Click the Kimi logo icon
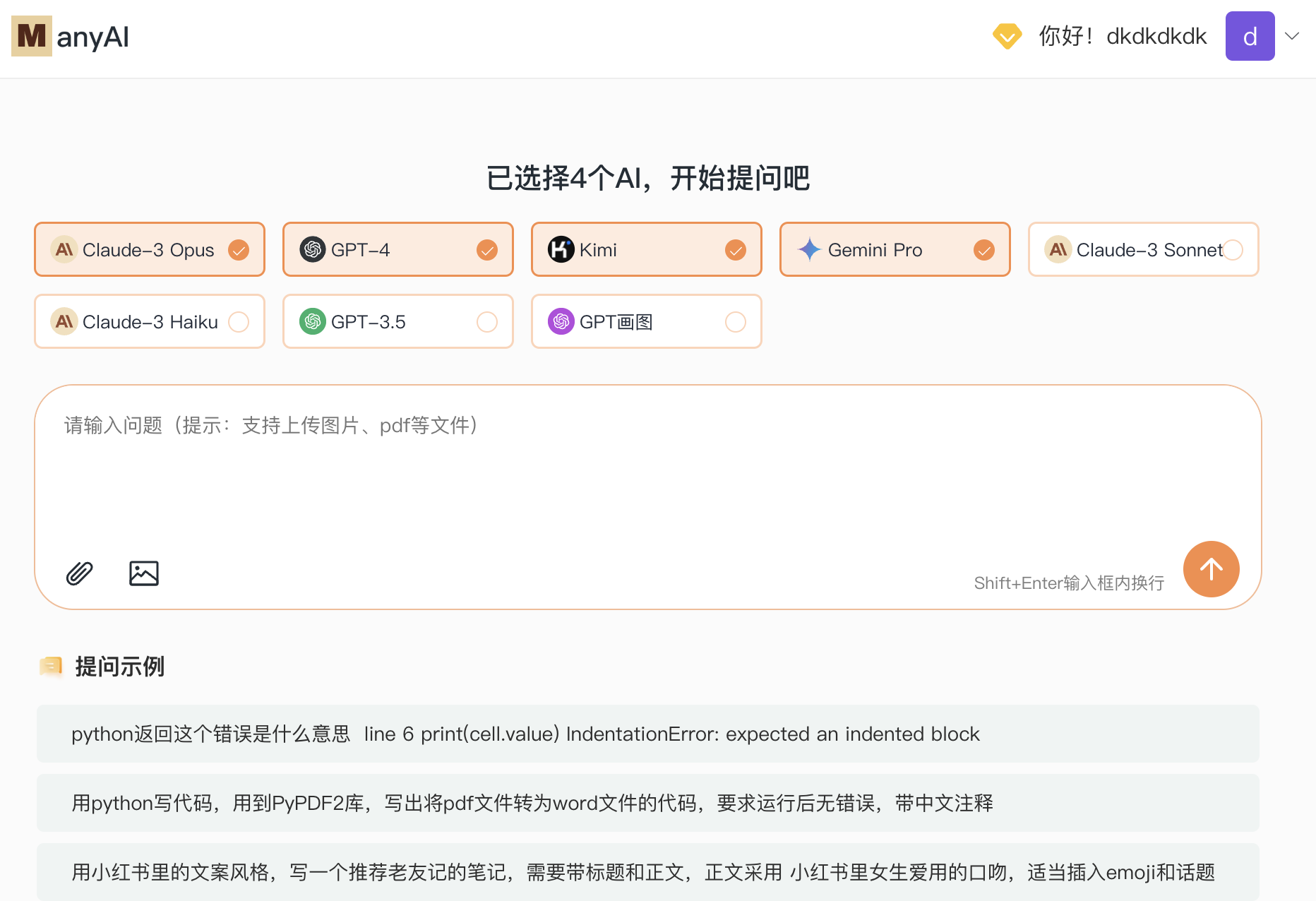 point(561,249)
